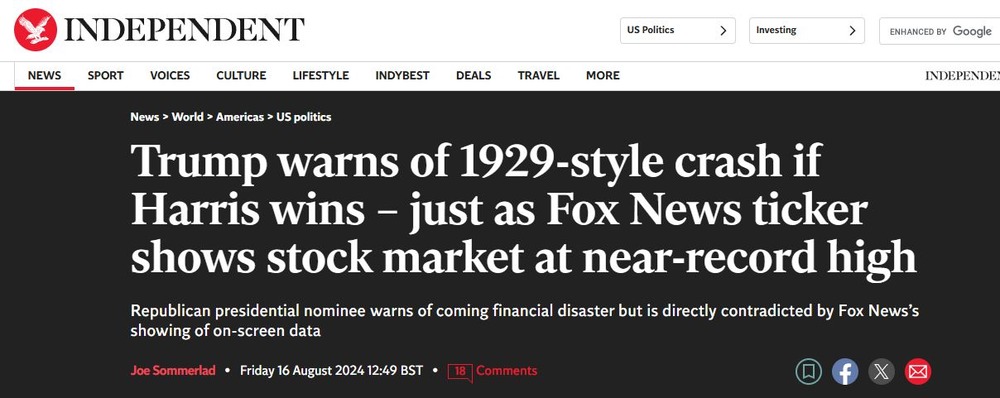Screen dimensions: 1000x398
Task: Share the article via Facebook icon
Action: 845,371
